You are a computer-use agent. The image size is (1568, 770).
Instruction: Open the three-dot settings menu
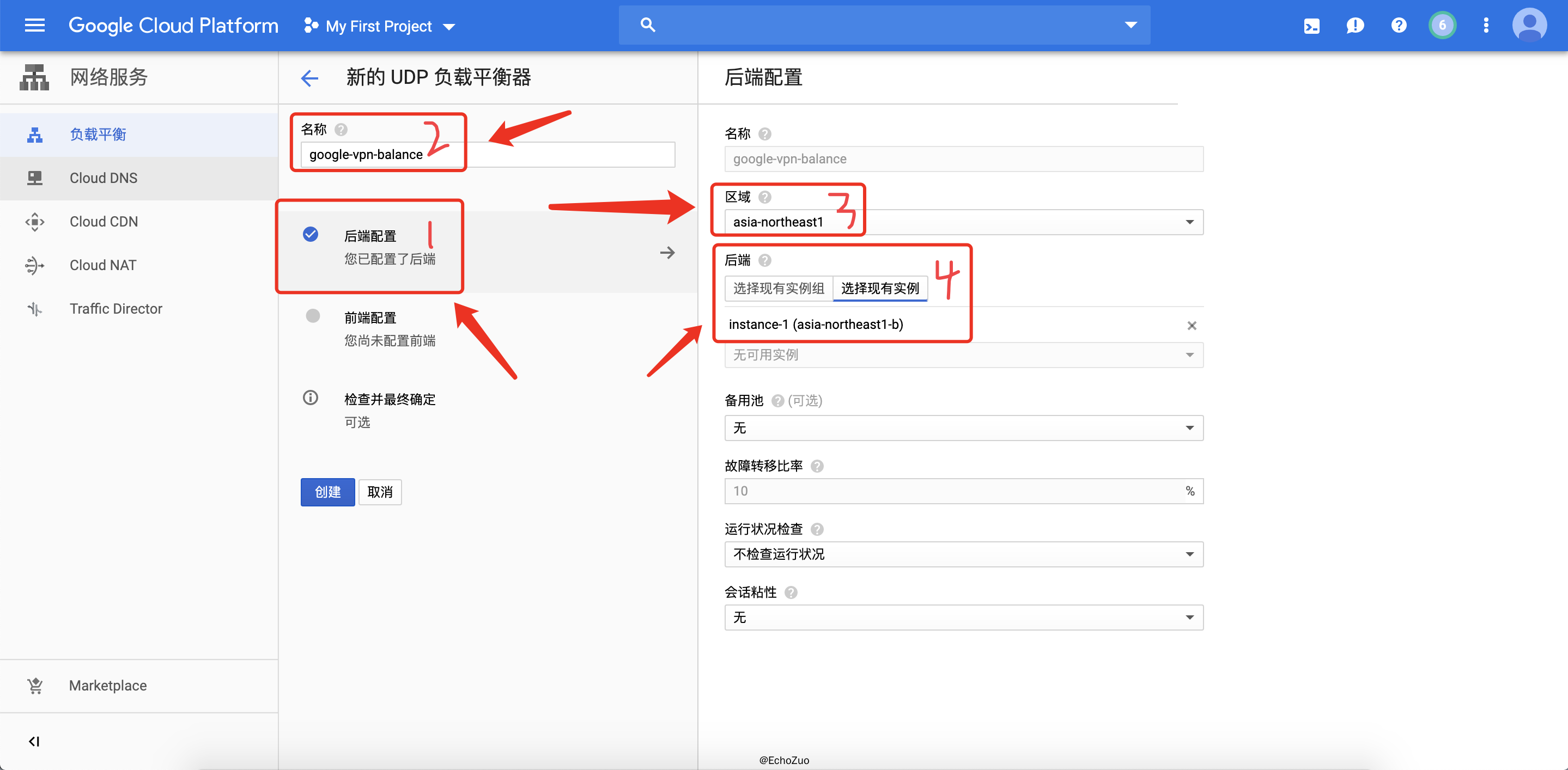pos(1486,26)
